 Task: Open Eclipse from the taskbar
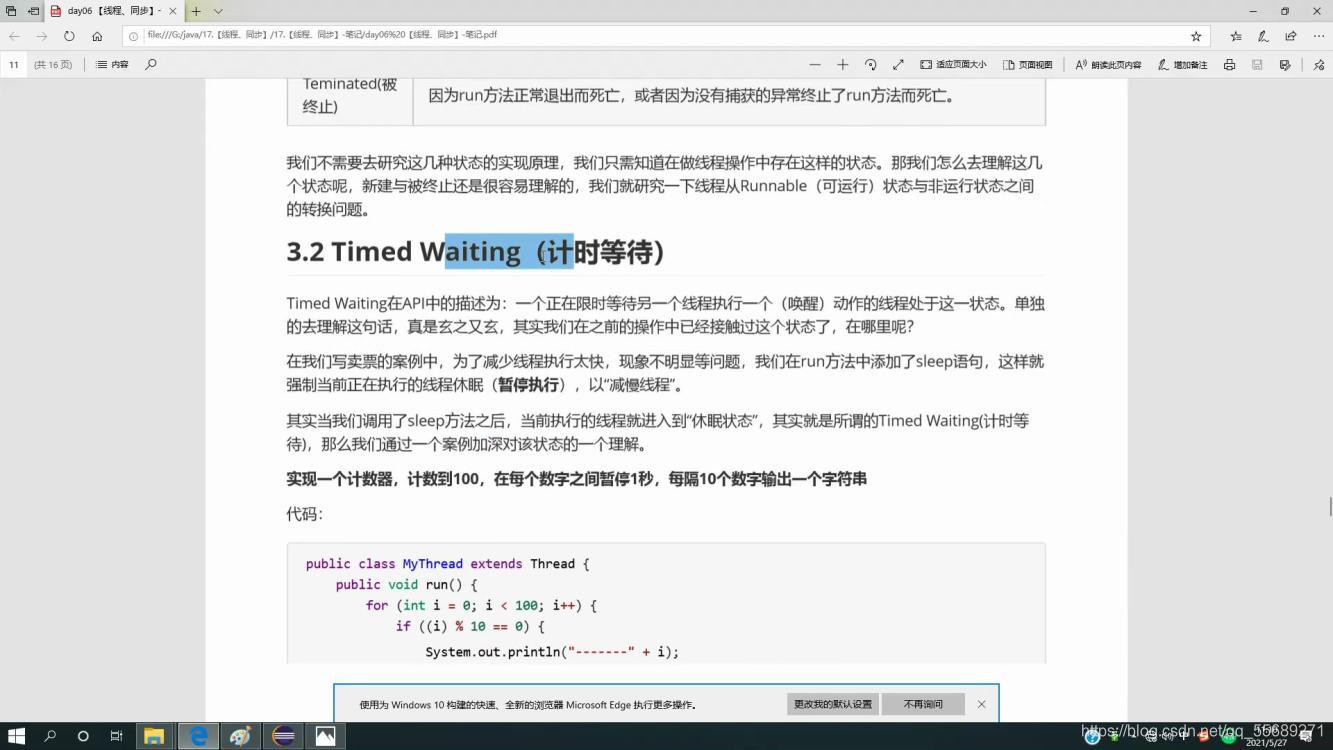[283, 736]
